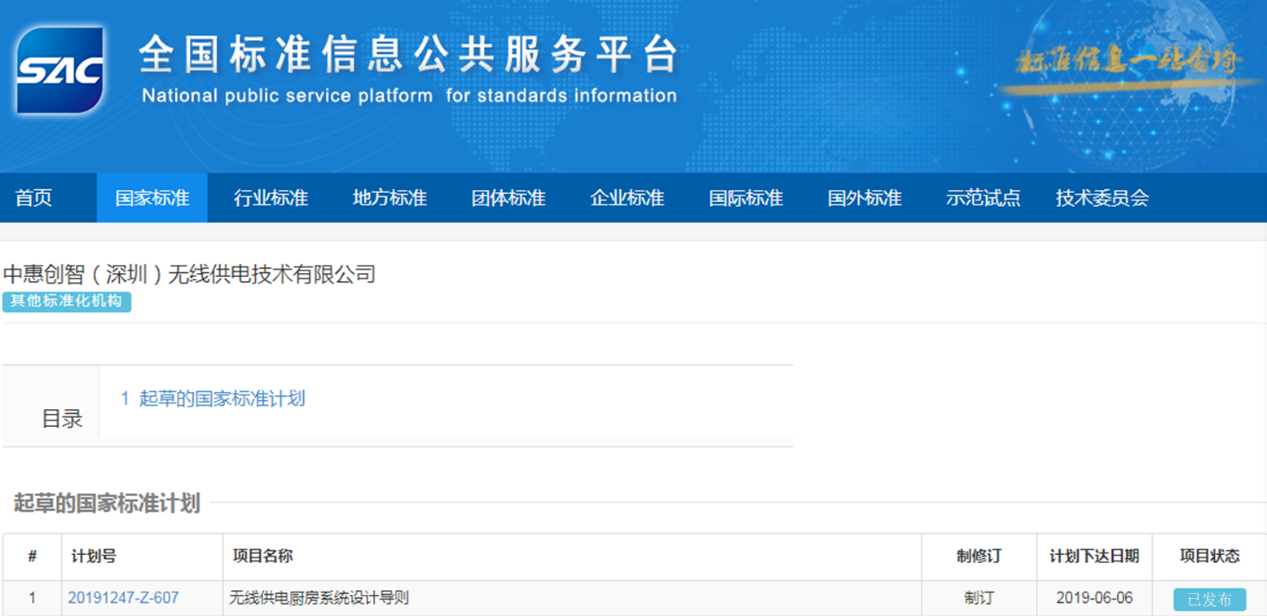Image resolution: width=1267 pixels, height=616 pixels.
Task: Navigate to 国际标准 page
Action: [746, 198]
